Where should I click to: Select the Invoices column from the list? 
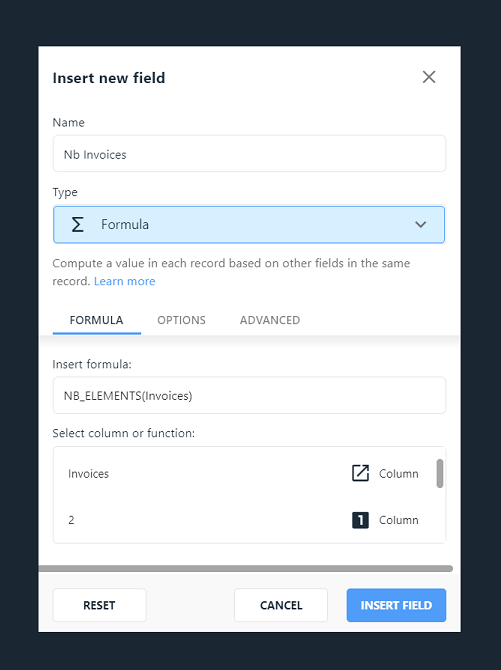[x=244, y=473]
